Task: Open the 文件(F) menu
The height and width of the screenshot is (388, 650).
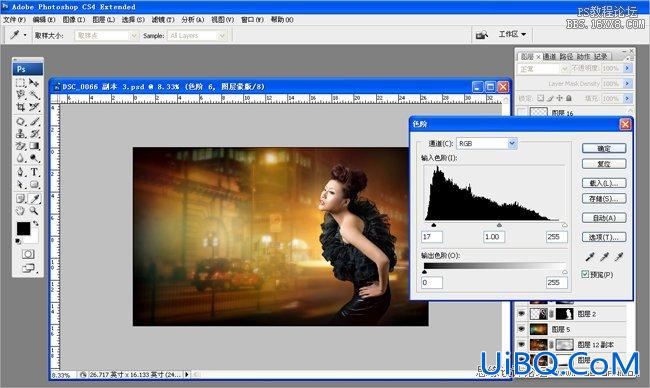Action: (15, 19)
